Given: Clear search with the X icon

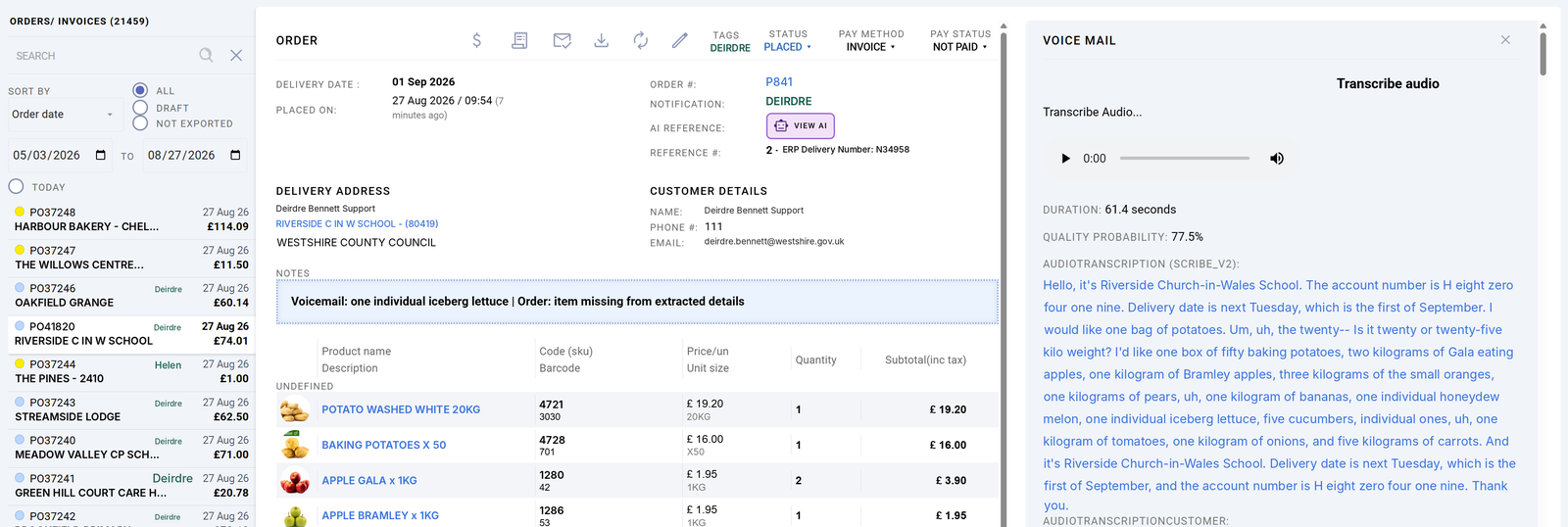Looking at the screenshot, I should click(x=236, y=55).
